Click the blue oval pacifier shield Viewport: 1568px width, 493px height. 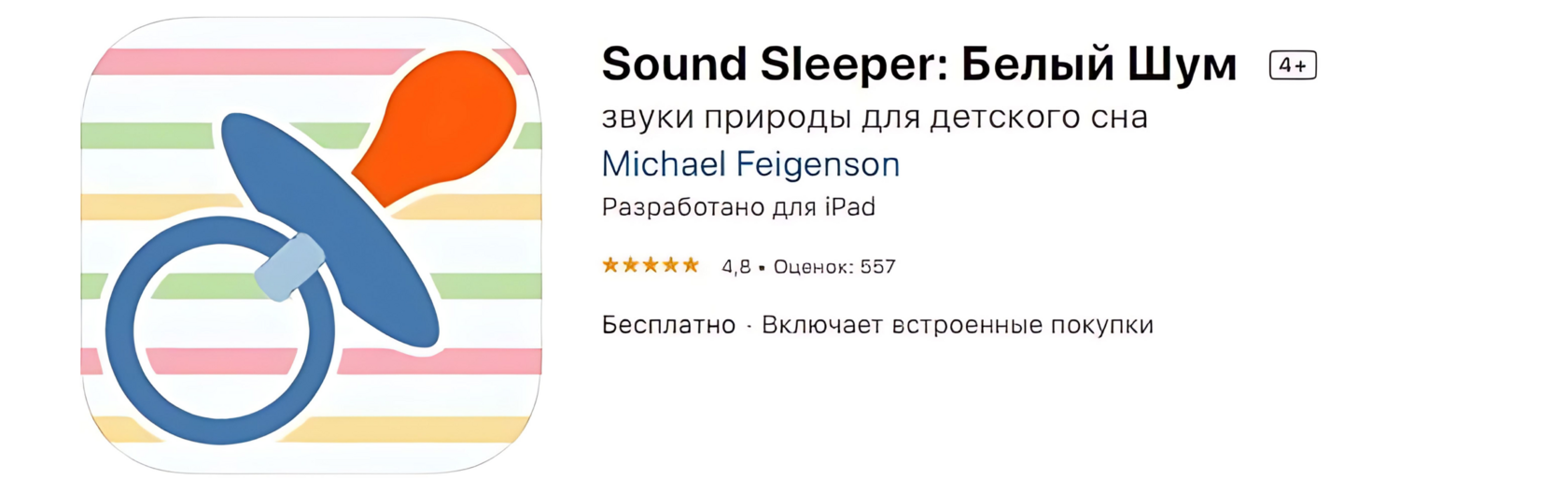[x=330, y=230]
